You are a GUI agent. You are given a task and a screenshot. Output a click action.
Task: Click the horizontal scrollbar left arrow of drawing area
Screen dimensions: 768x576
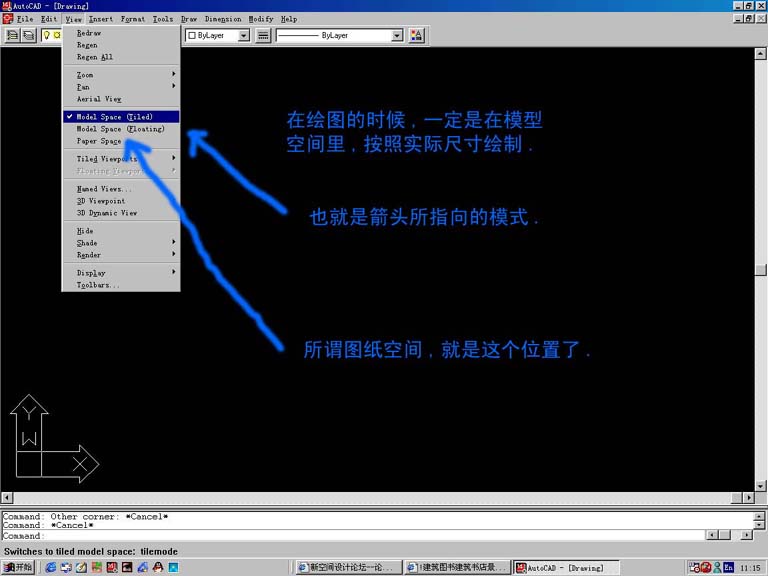[x=7, y=498]
